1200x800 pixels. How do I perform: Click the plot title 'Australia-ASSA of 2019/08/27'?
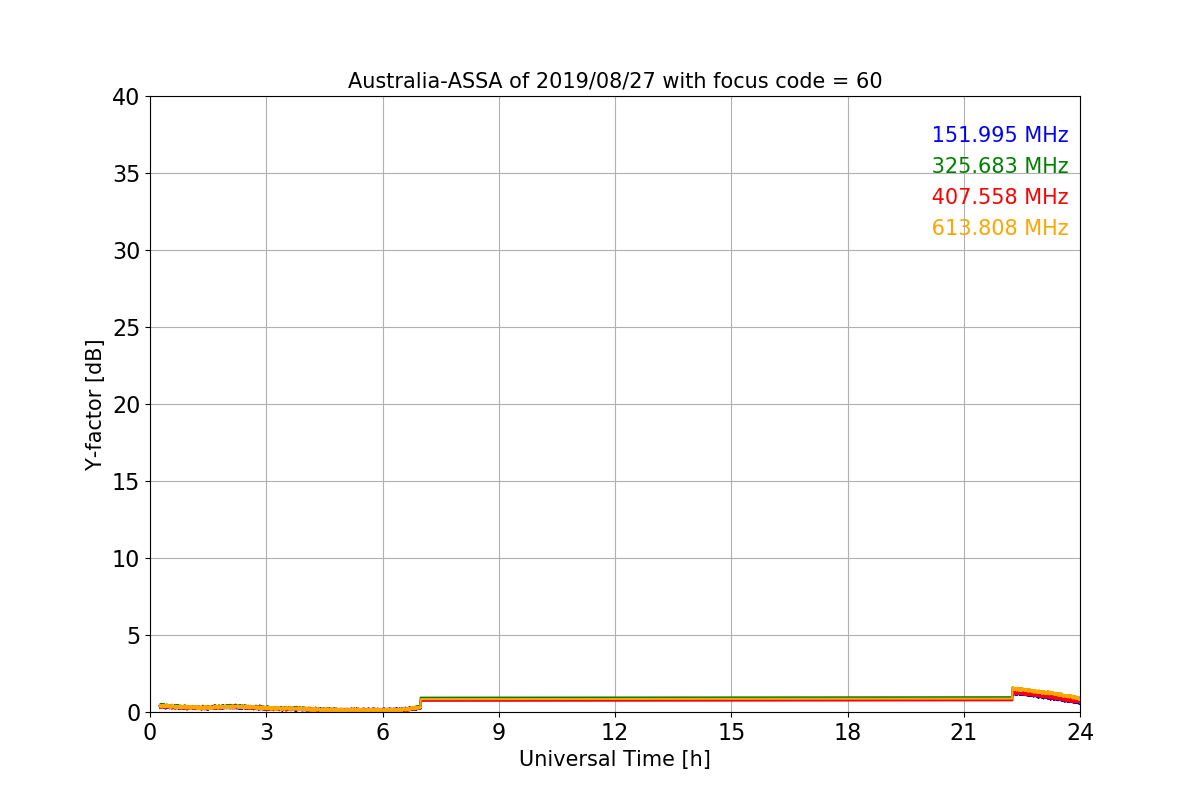tap(501, 81)
